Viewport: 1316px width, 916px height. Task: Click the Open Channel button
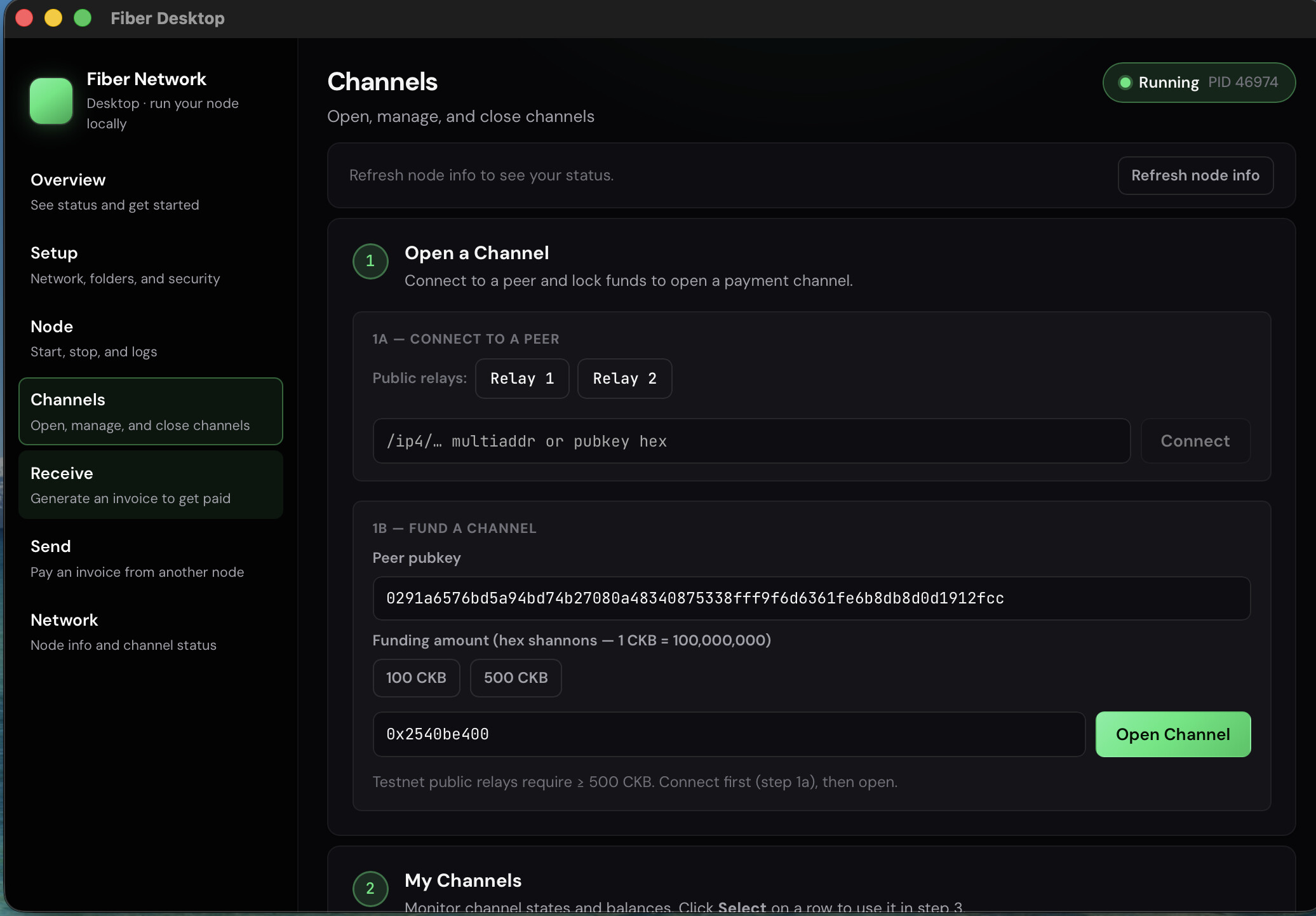(1173, 734)
